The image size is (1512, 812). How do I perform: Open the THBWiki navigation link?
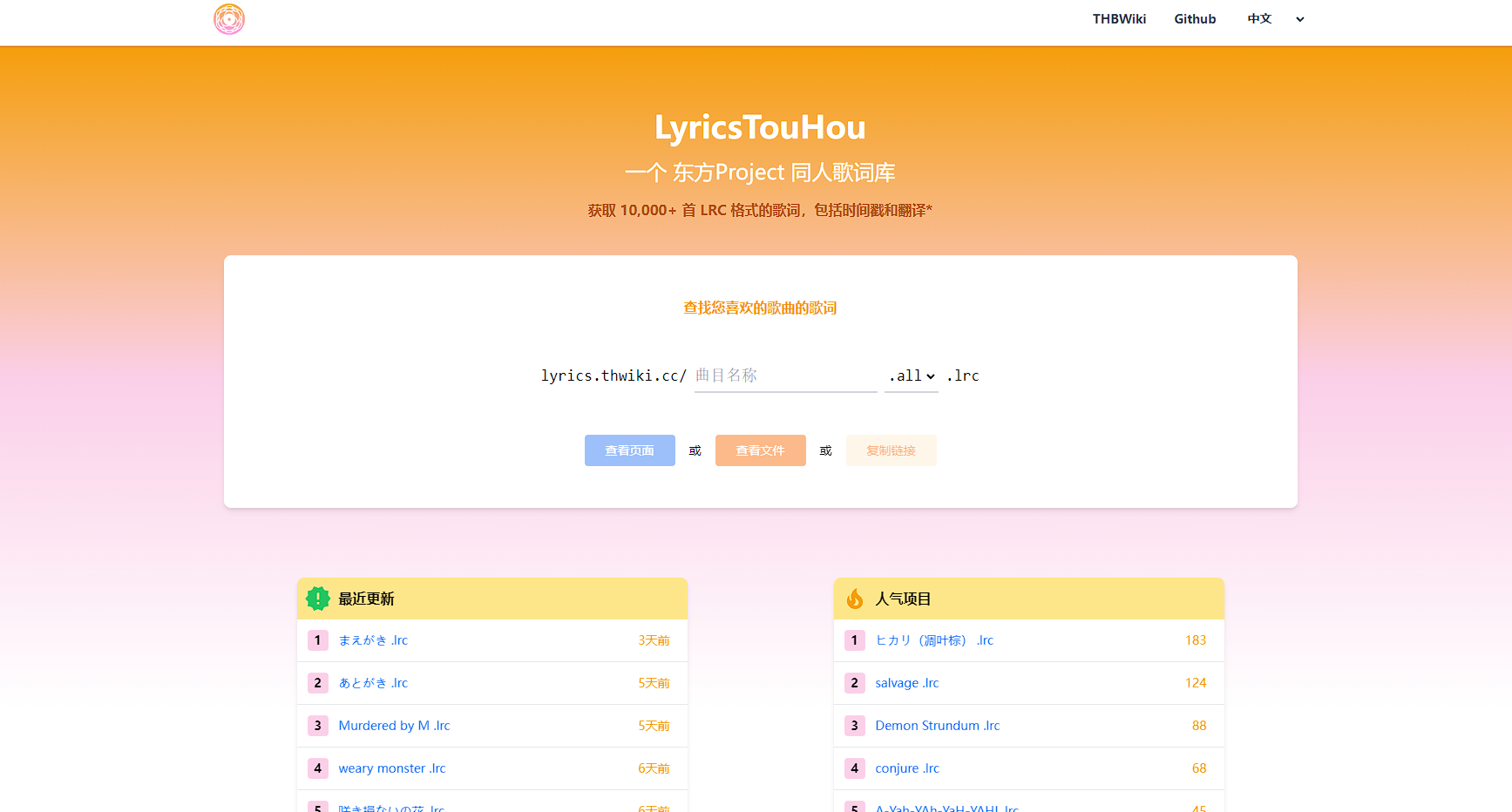click(1120, 19)
